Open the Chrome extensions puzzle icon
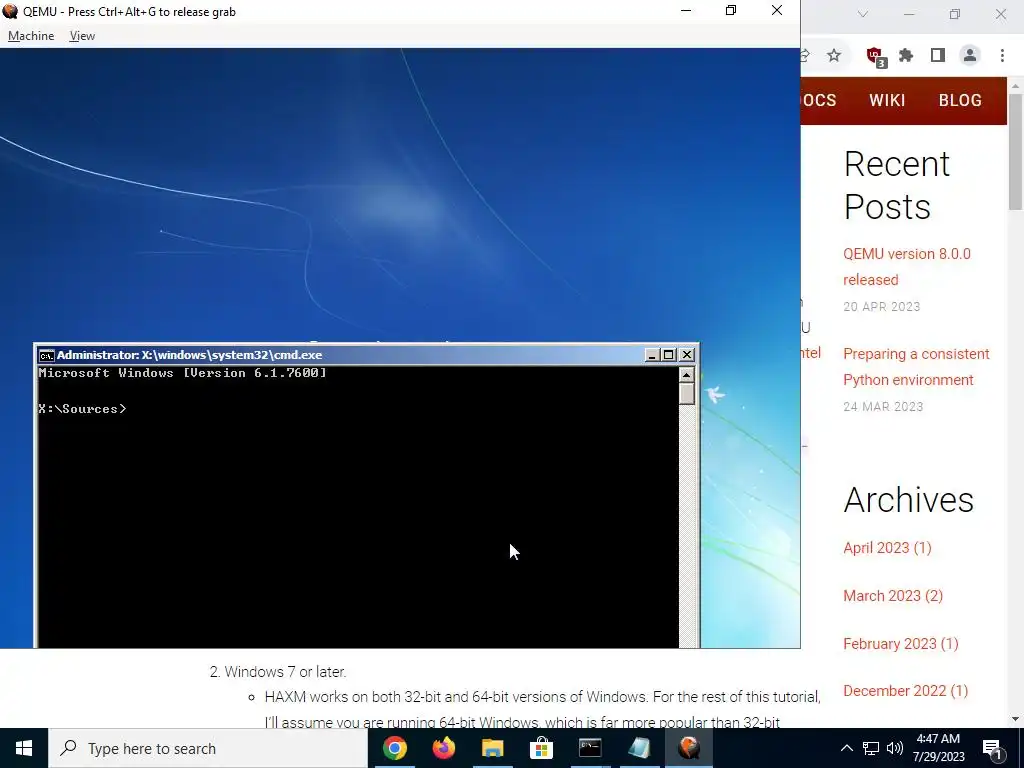 (906, 56)
